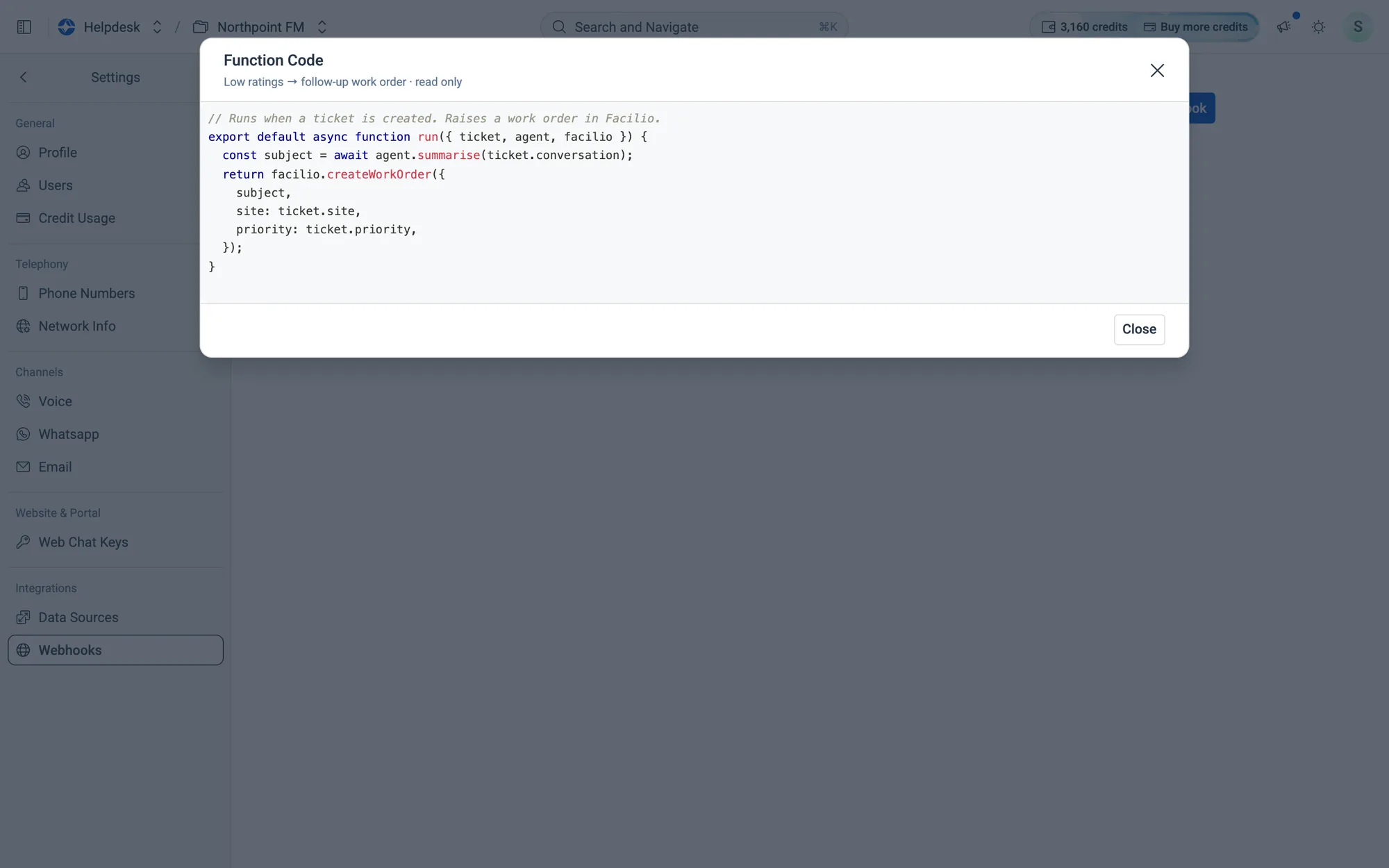This screenshot has width=1389, height=868.
Task: Click the Helpdesk logo icon
Action: point(67,27)
